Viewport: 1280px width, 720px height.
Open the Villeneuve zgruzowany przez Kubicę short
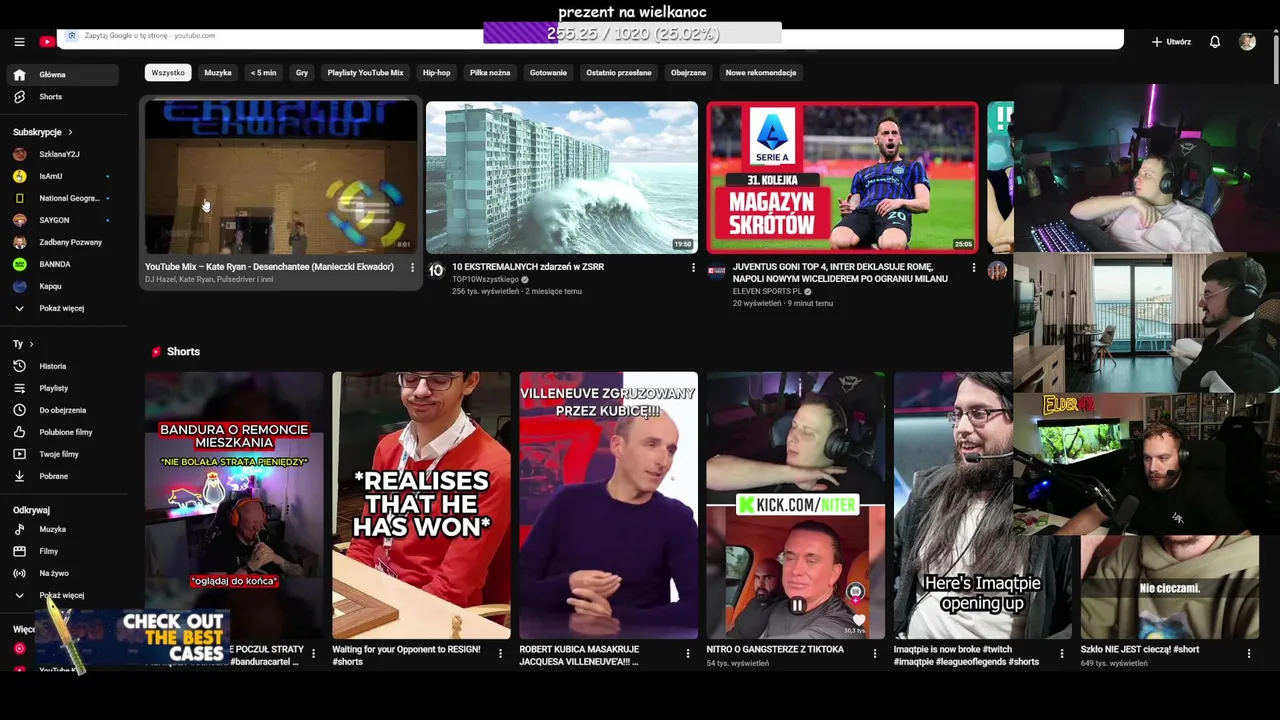tap(608, 505)
